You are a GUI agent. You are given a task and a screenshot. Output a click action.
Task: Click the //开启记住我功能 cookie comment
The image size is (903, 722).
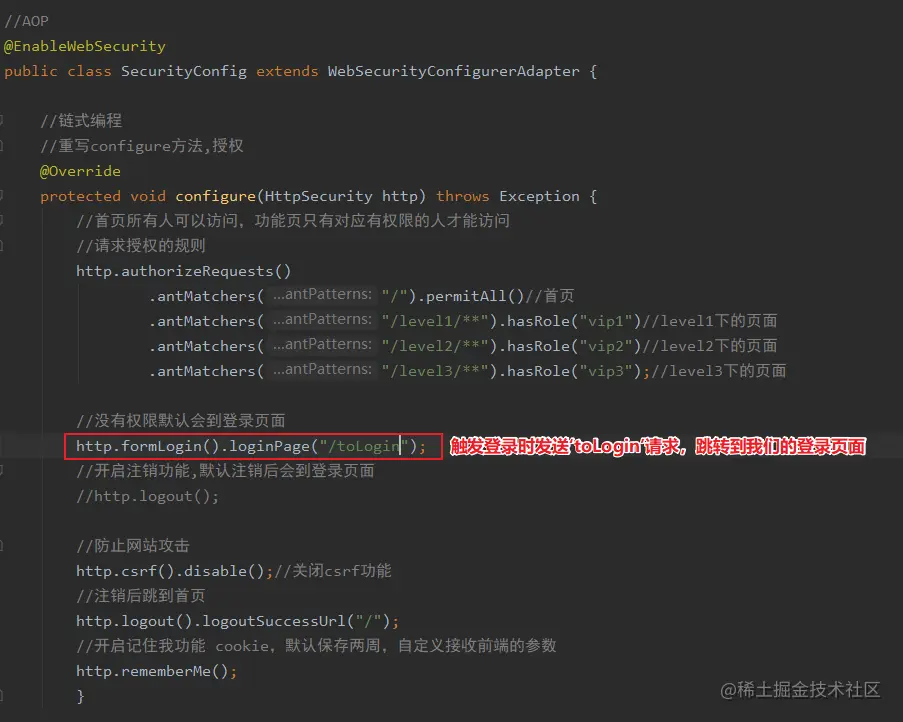pos(316,646)
